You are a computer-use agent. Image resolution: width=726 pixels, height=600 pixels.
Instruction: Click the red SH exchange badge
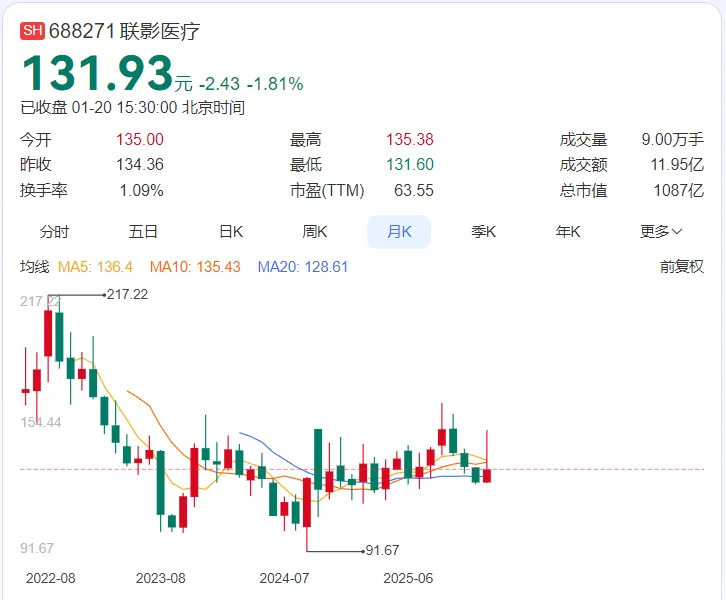click(x=33, y=31)
